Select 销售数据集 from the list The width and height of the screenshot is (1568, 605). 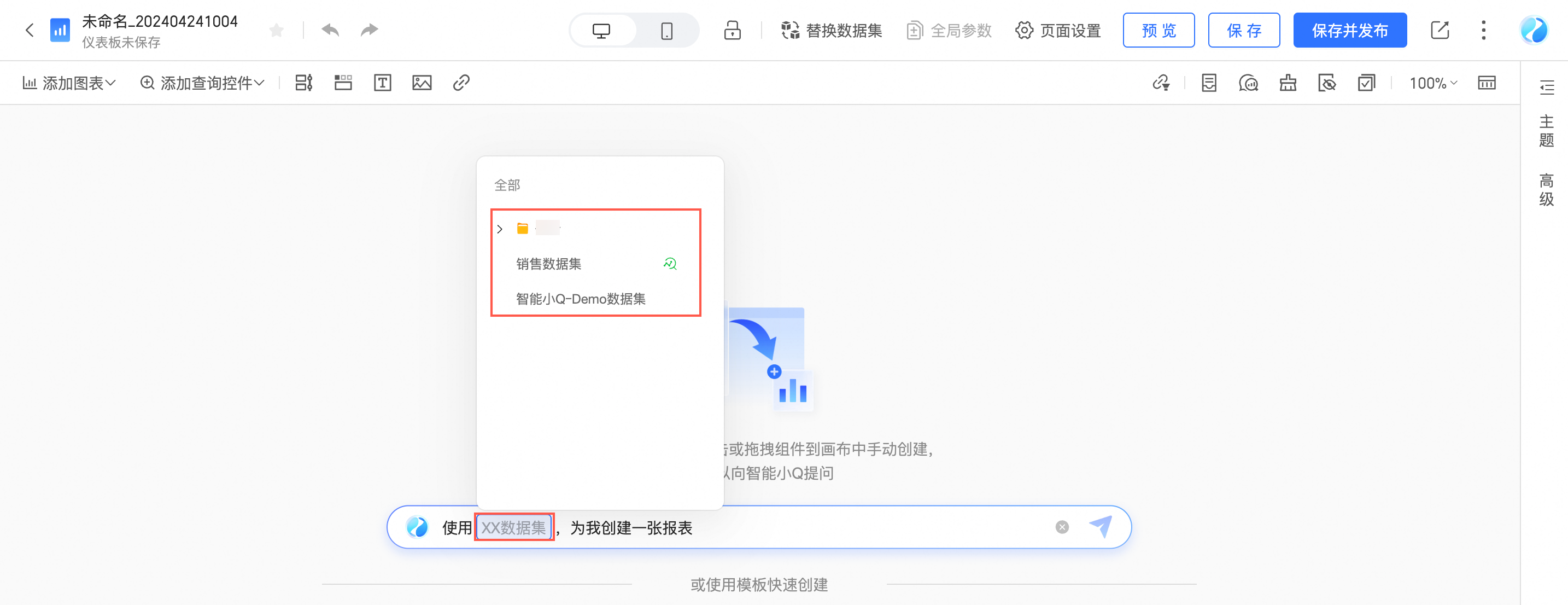[548, 264]
